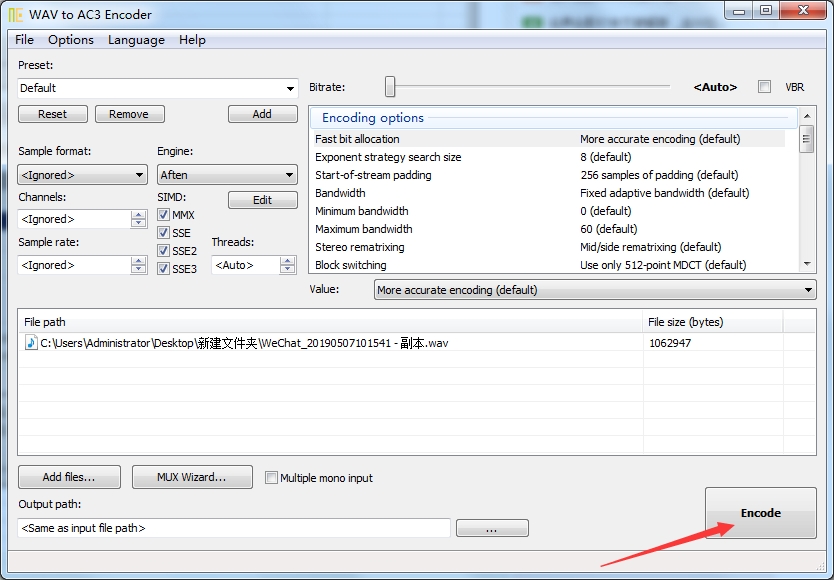
Task: Click 'Use only 512-point MDCT (default)' value
Action: [x=663, y=265]
